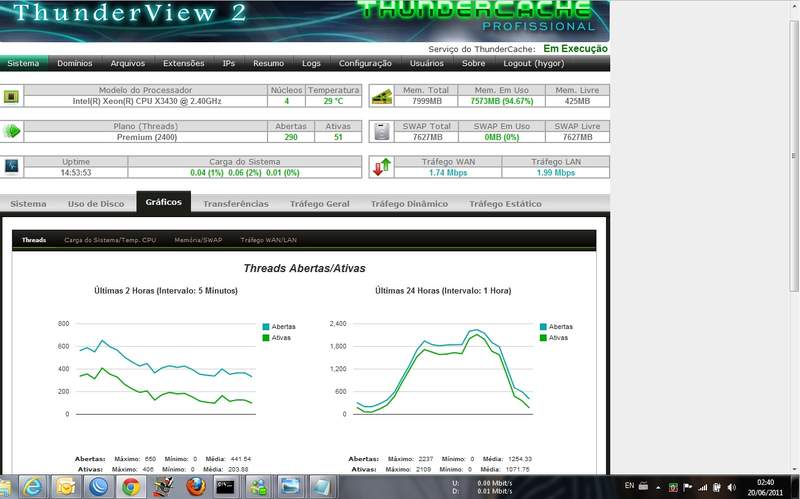Image resolution: width=800 pixels, height=499 pixels.
Task: Click the network signal tray icon
Action: coord(703,487)
